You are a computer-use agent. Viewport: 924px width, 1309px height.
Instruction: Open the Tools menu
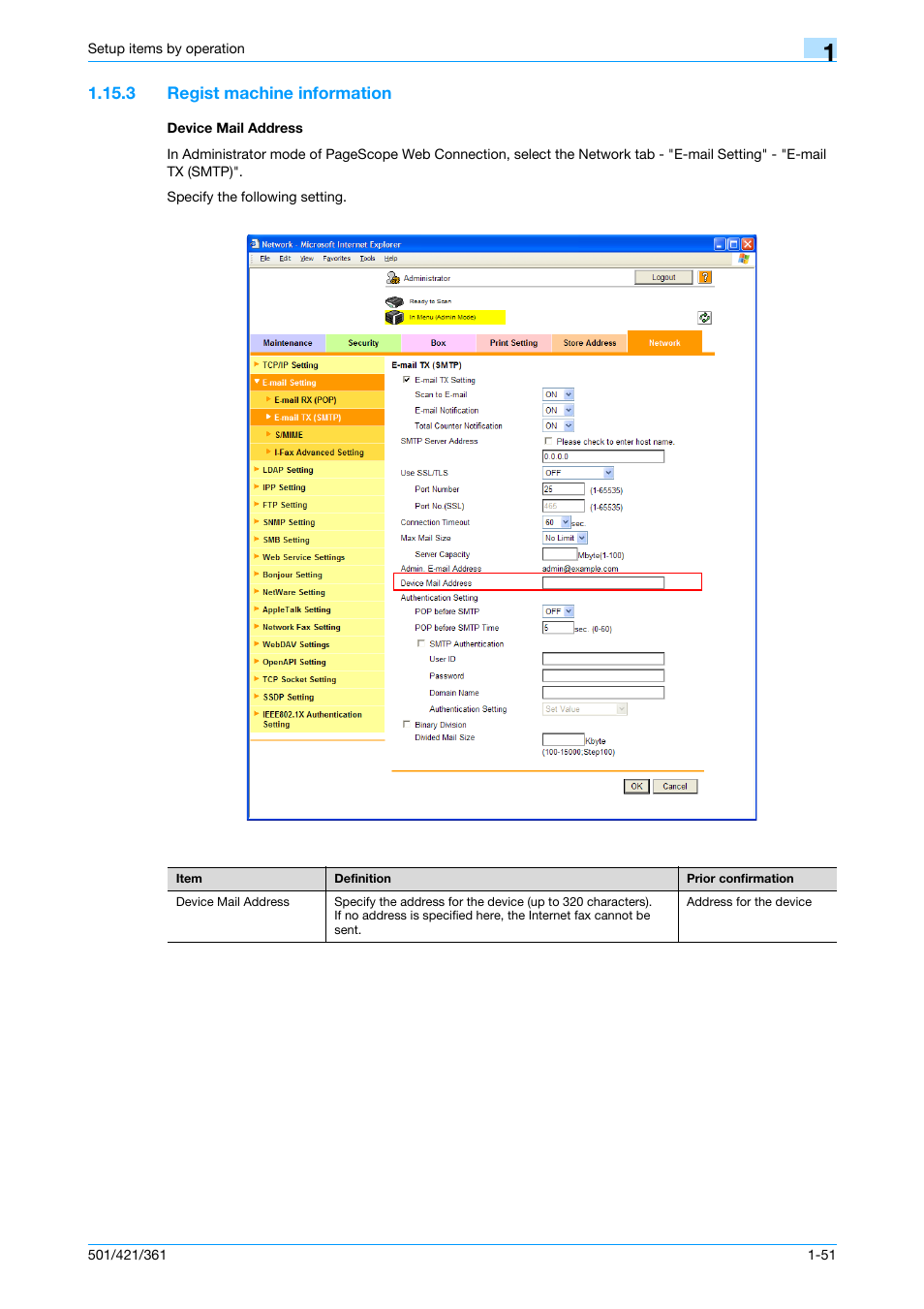(x=367, y=259)
